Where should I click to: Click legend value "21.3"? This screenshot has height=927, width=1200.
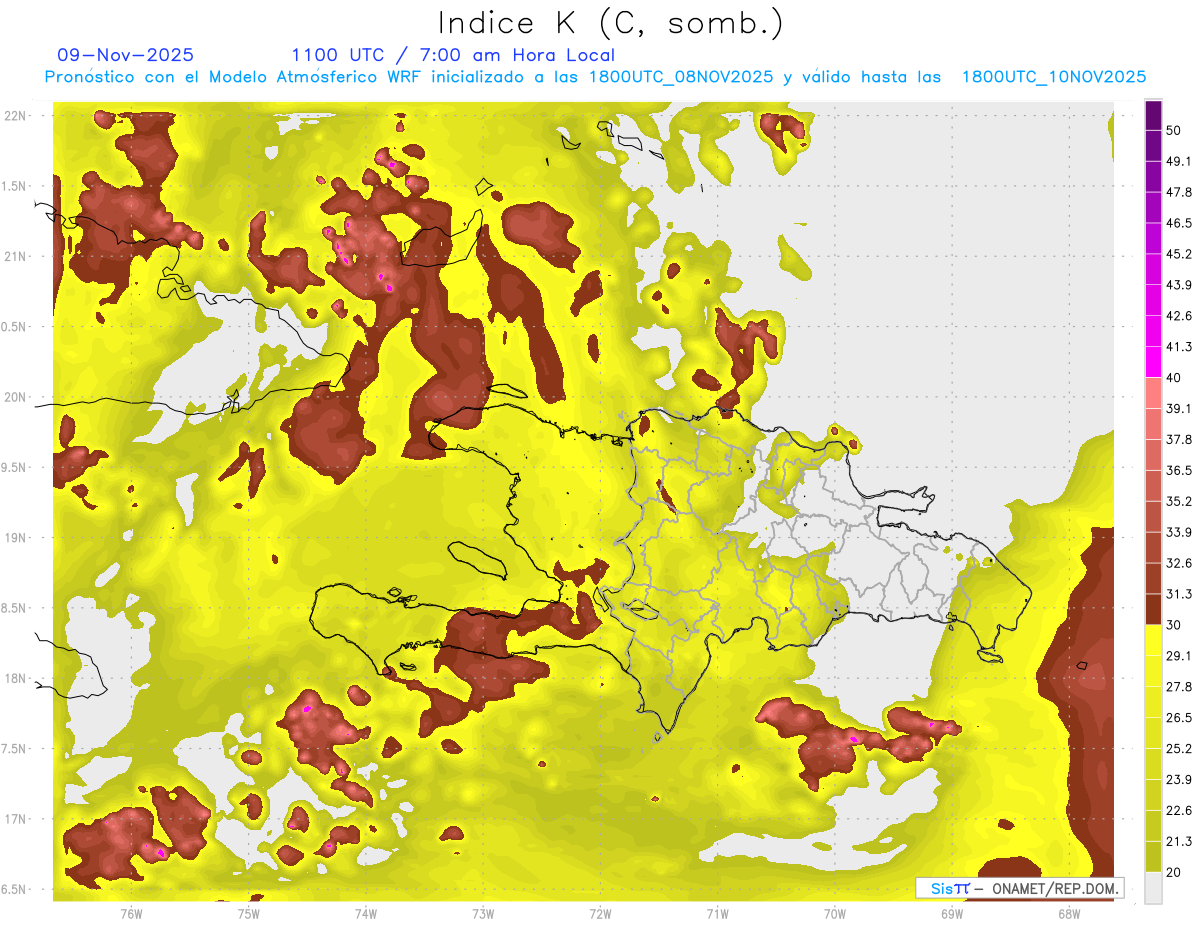click(x=1179, y=841)
